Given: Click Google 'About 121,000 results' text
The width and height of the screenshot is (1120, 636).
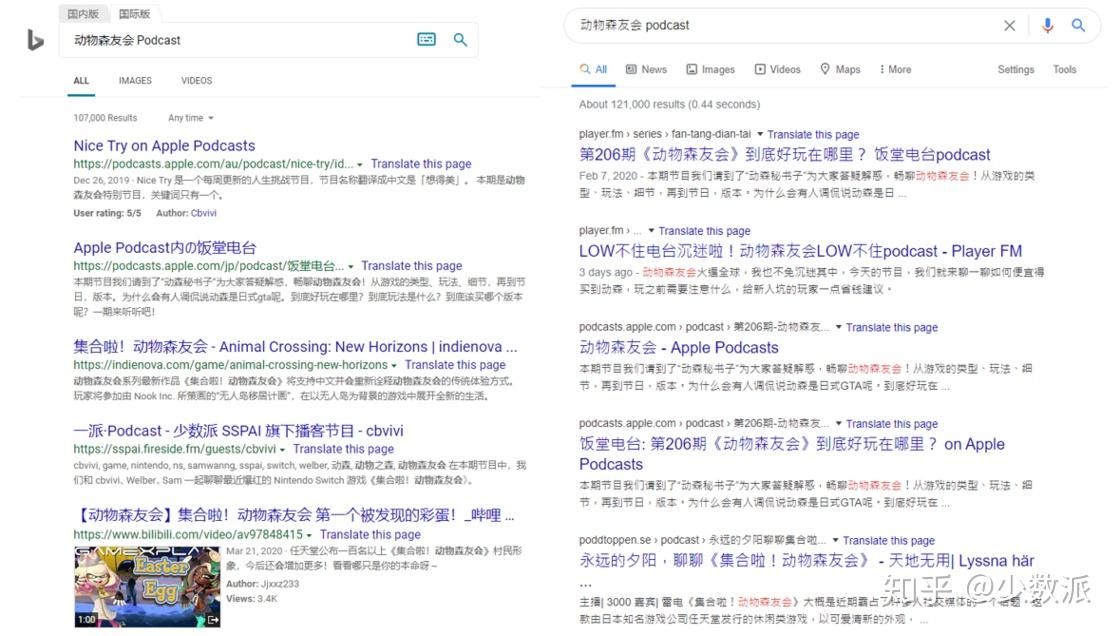Looking at the screenshot, I should (669, 104).
